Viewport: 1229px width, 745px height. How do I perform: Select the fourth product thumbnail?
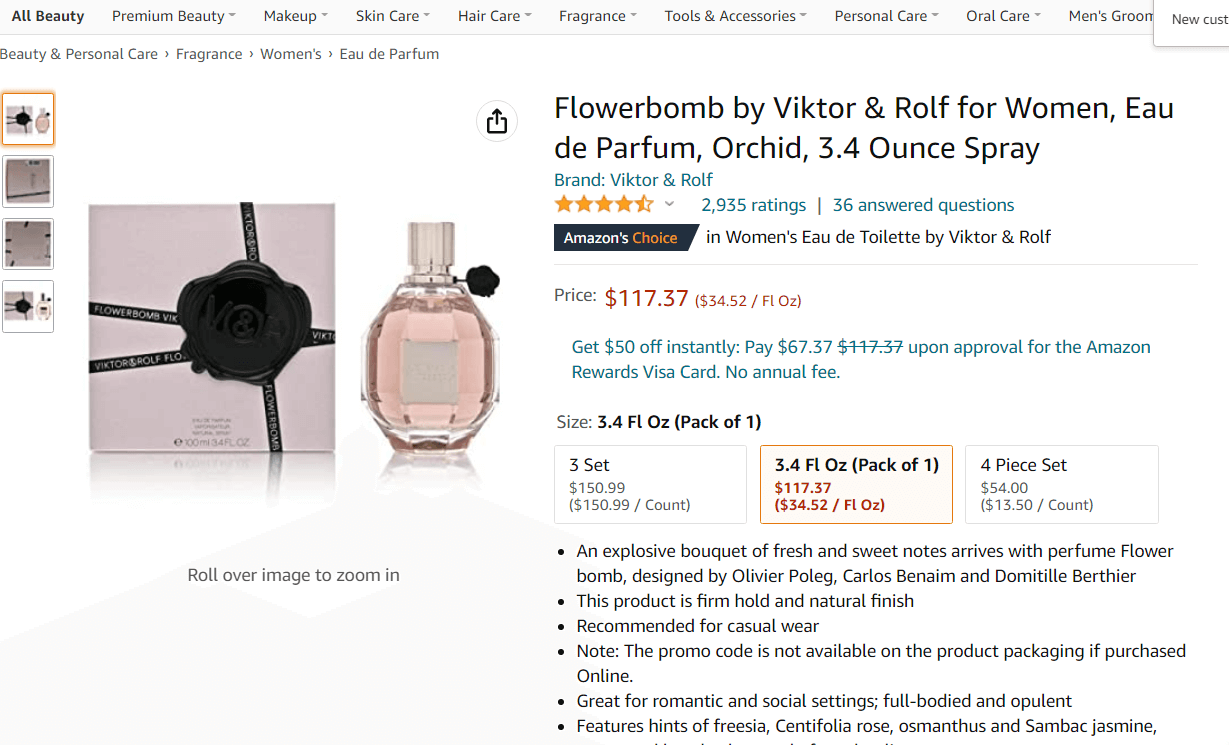click(28, 306)
